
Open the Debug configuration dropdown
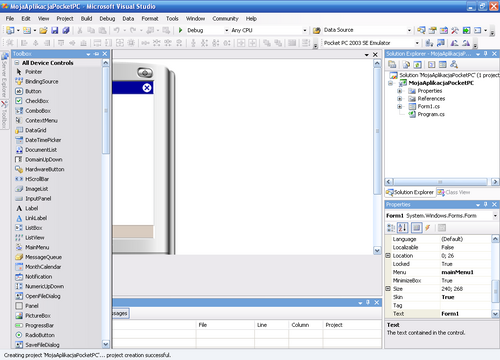pyautogui.click(x=227, y=30)
